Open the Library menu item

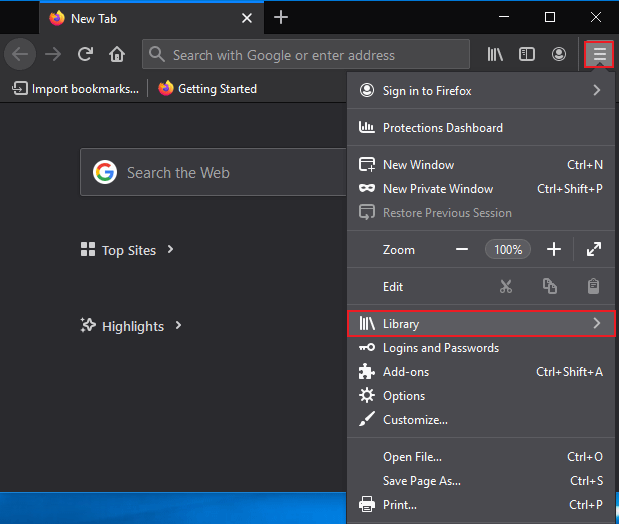(481, 324)
